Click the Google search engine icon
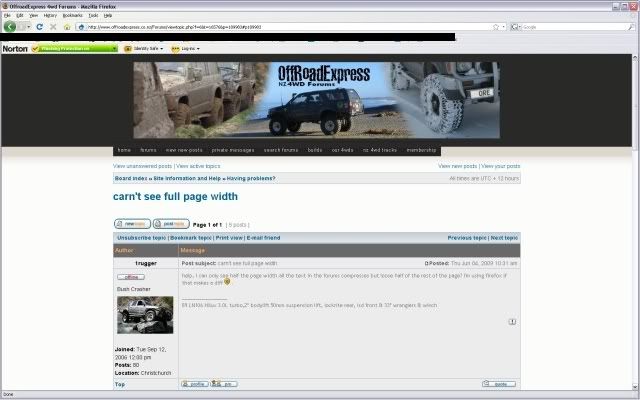640x400 pixels. (x=514, y=27)
